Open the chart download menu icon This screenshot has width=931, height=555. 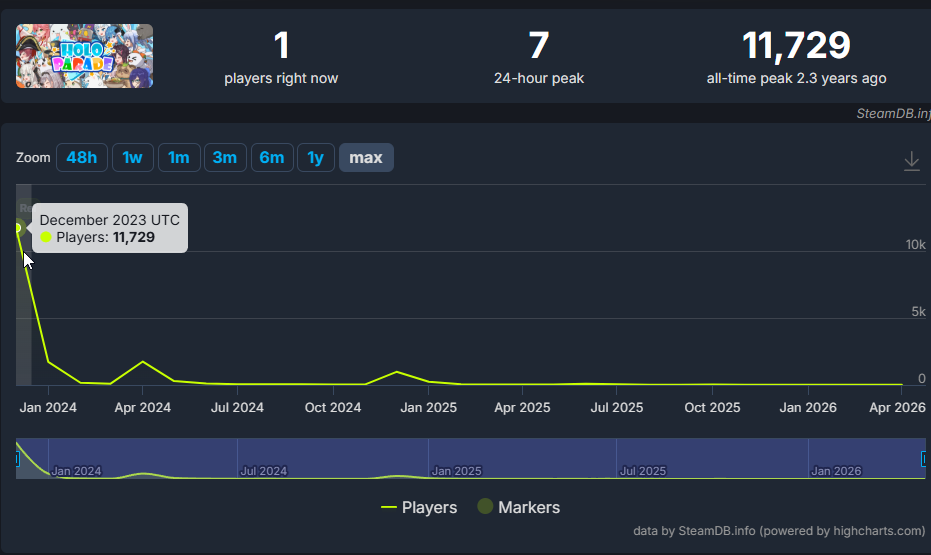[911, 161]
